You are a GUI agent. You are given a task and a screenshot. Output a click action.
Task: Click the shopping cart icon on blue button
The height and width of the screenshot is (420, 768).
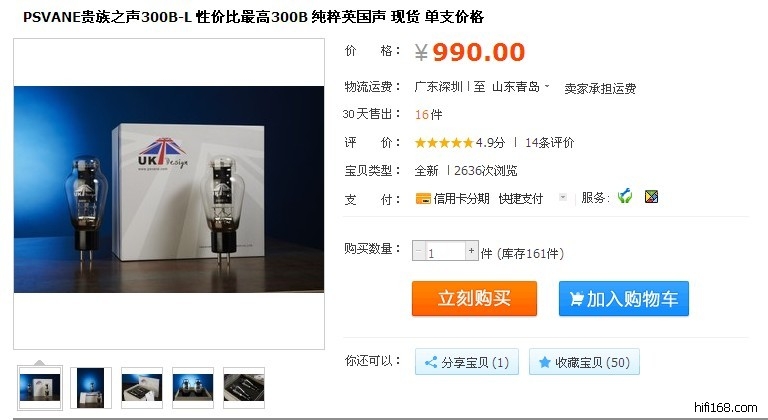[576, 298]
